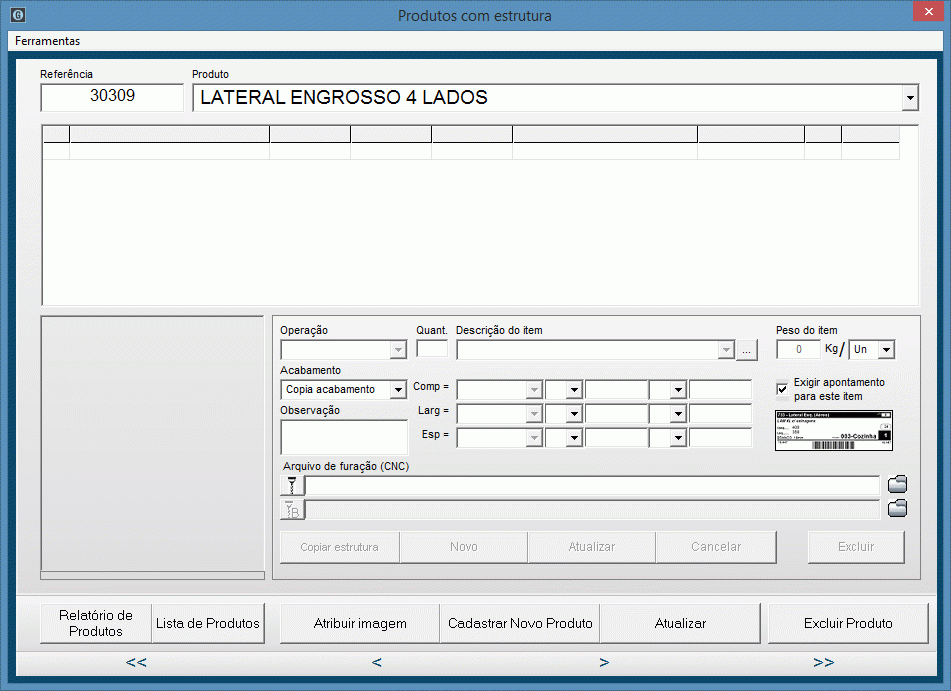Open the first Comp dropdown

(534, 389)
